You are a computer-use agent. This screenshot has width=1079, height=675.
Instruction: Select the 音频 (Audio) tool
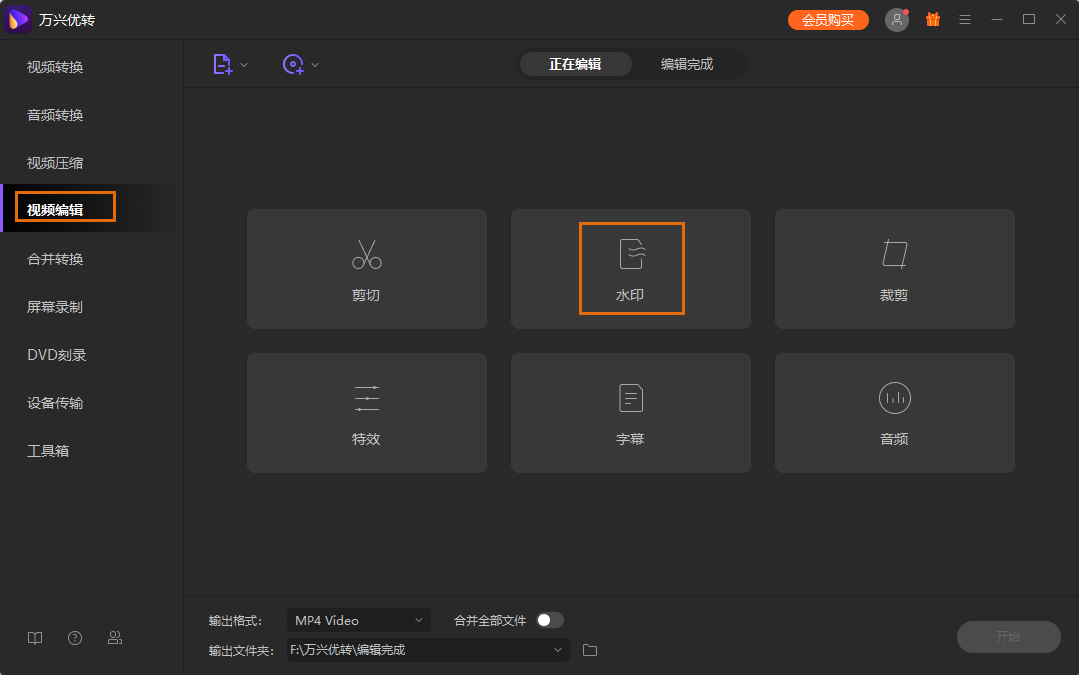[893, 412]
